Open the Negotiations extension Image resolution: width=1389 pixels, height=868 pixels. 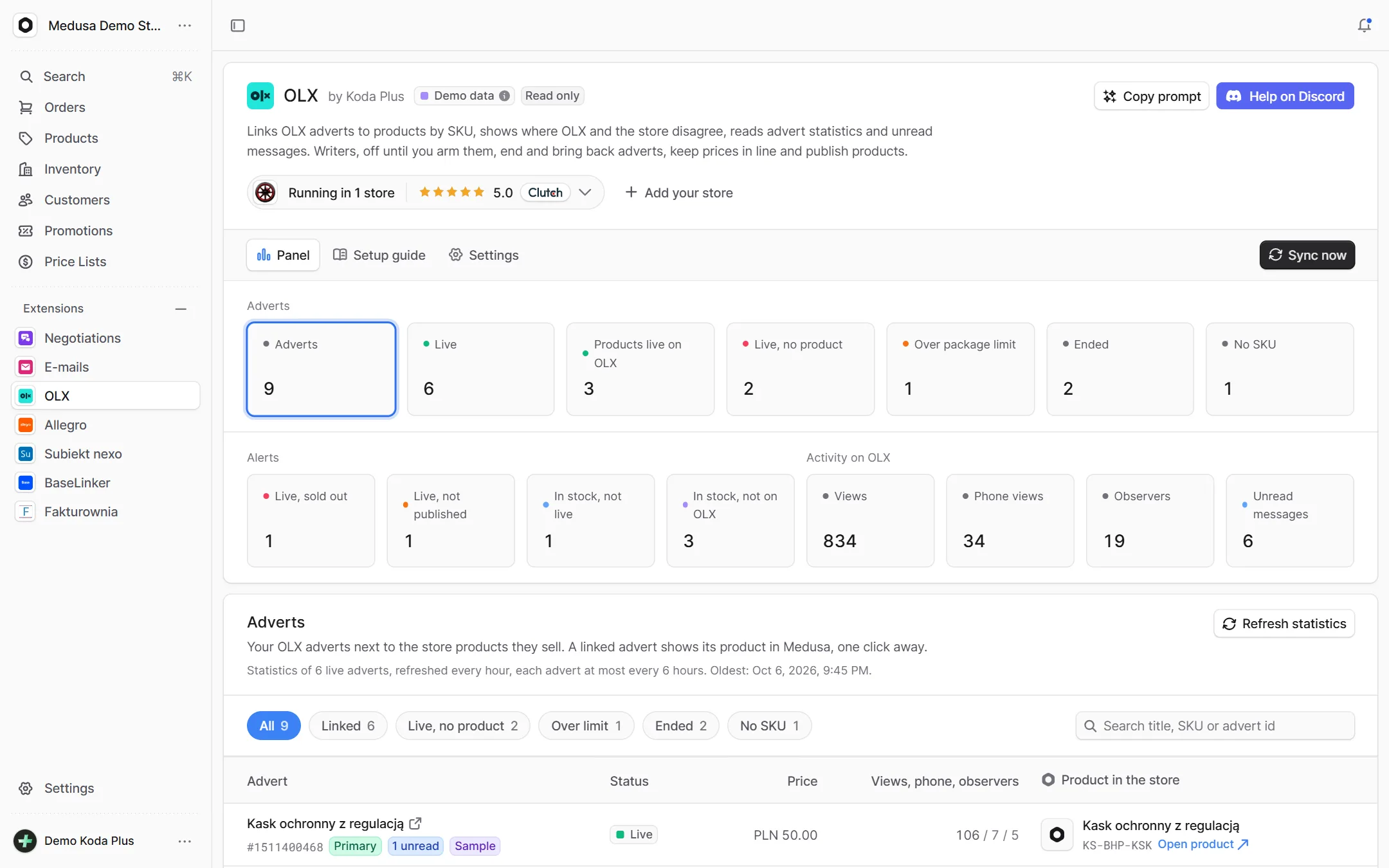(x=105, y=338)
